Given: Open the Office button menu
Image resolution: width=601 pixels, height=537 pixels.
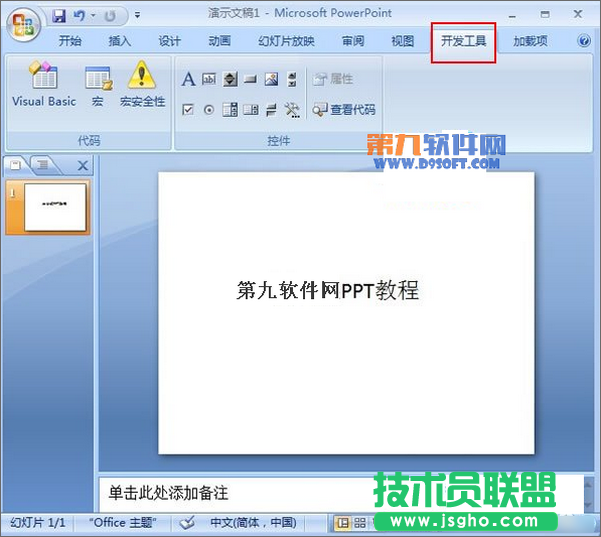Looking at the screenshot, I should coord(24,25).
